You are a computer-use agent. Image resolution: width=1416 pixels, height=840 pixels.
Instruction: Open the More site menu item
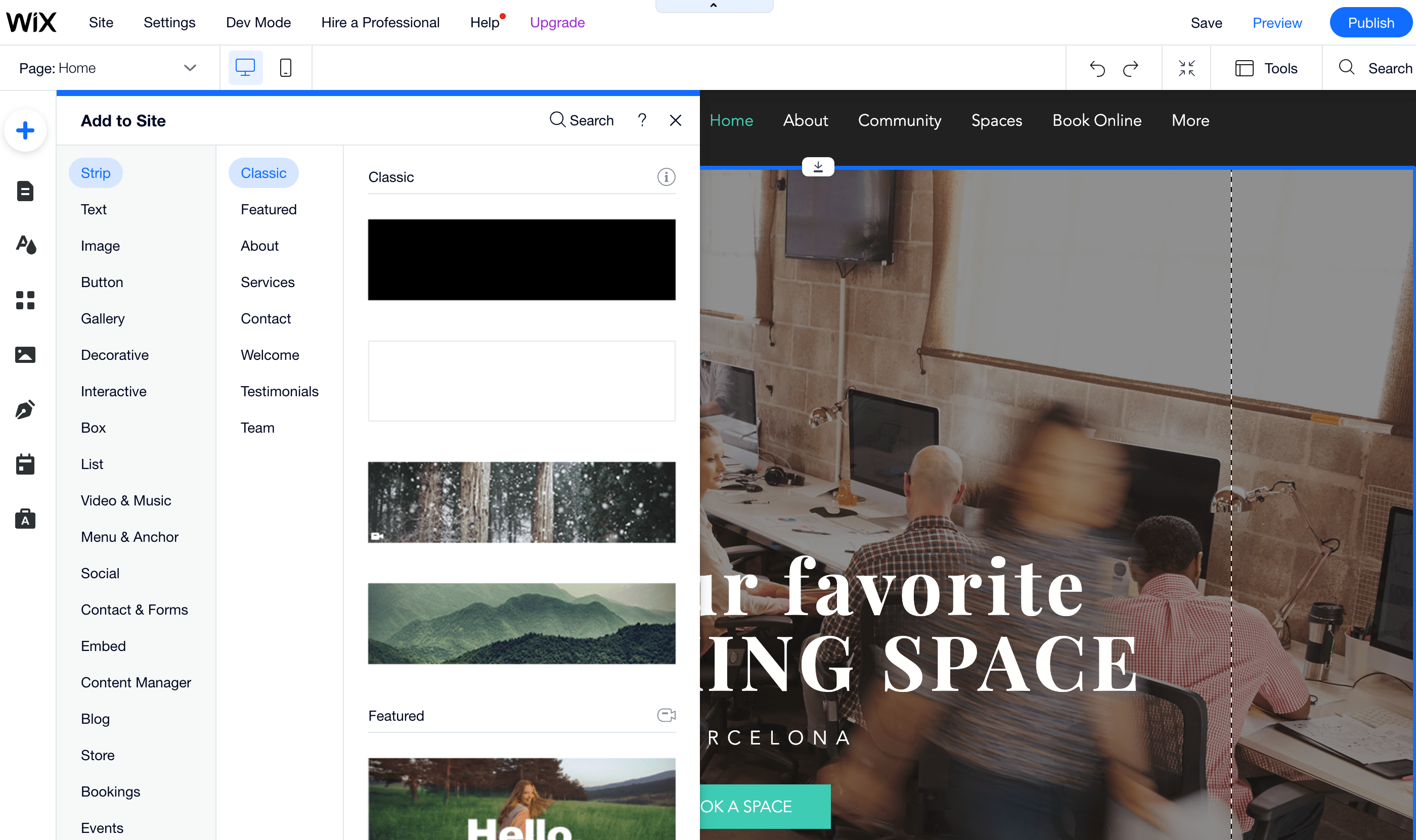point(1190,120)
